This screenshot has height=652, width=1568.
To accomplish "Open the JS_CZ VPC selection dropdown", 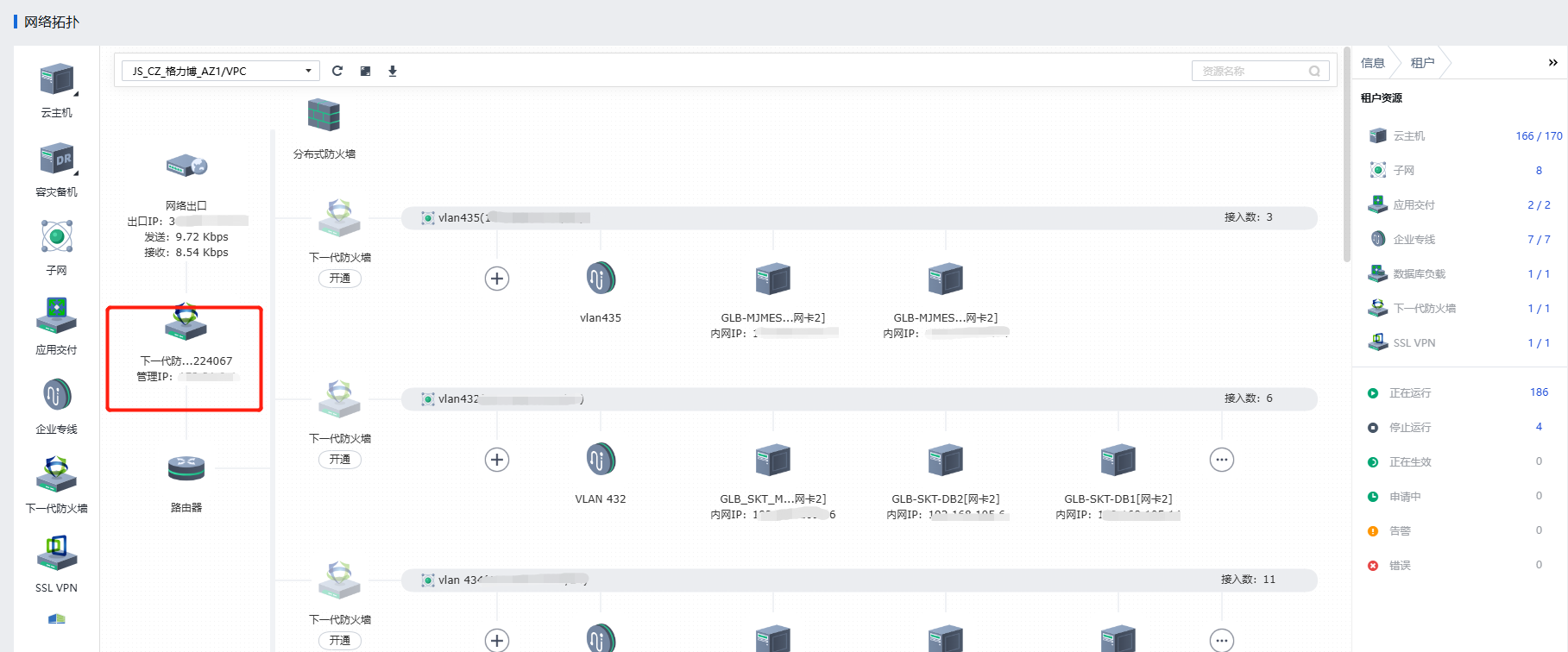I will (x=221, y=71).
